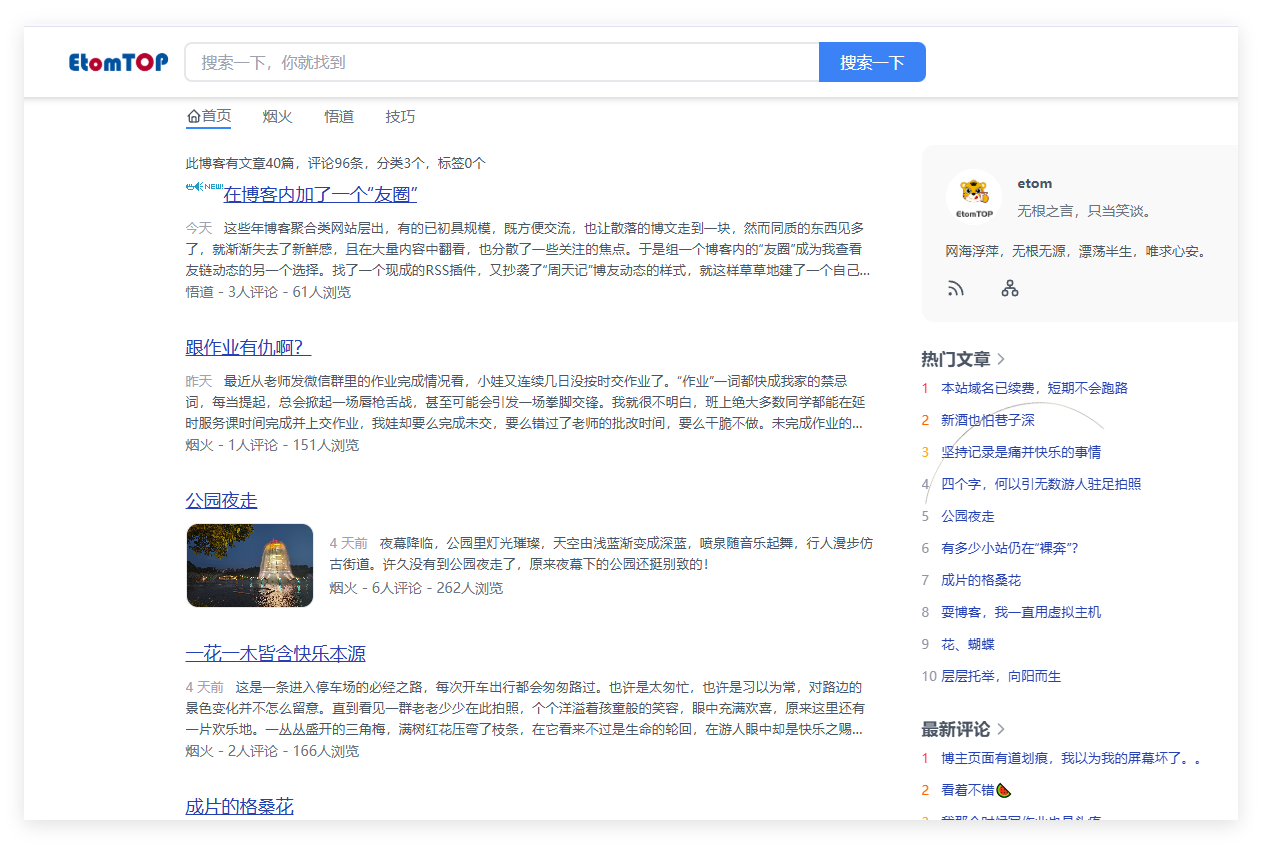Open hot article 本站域名已续费,短期不会跑路
Viewport: 1262px width, 844px height.
pyautogui.click(x=1034, y=388)
